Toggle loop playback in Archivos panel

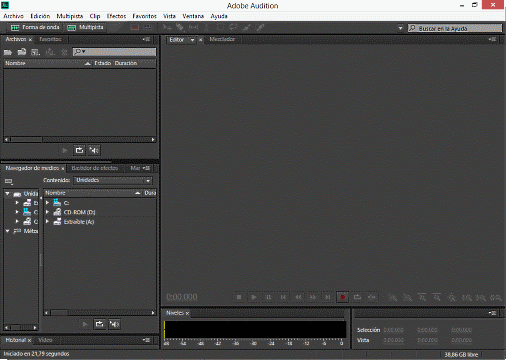[79, 150]
